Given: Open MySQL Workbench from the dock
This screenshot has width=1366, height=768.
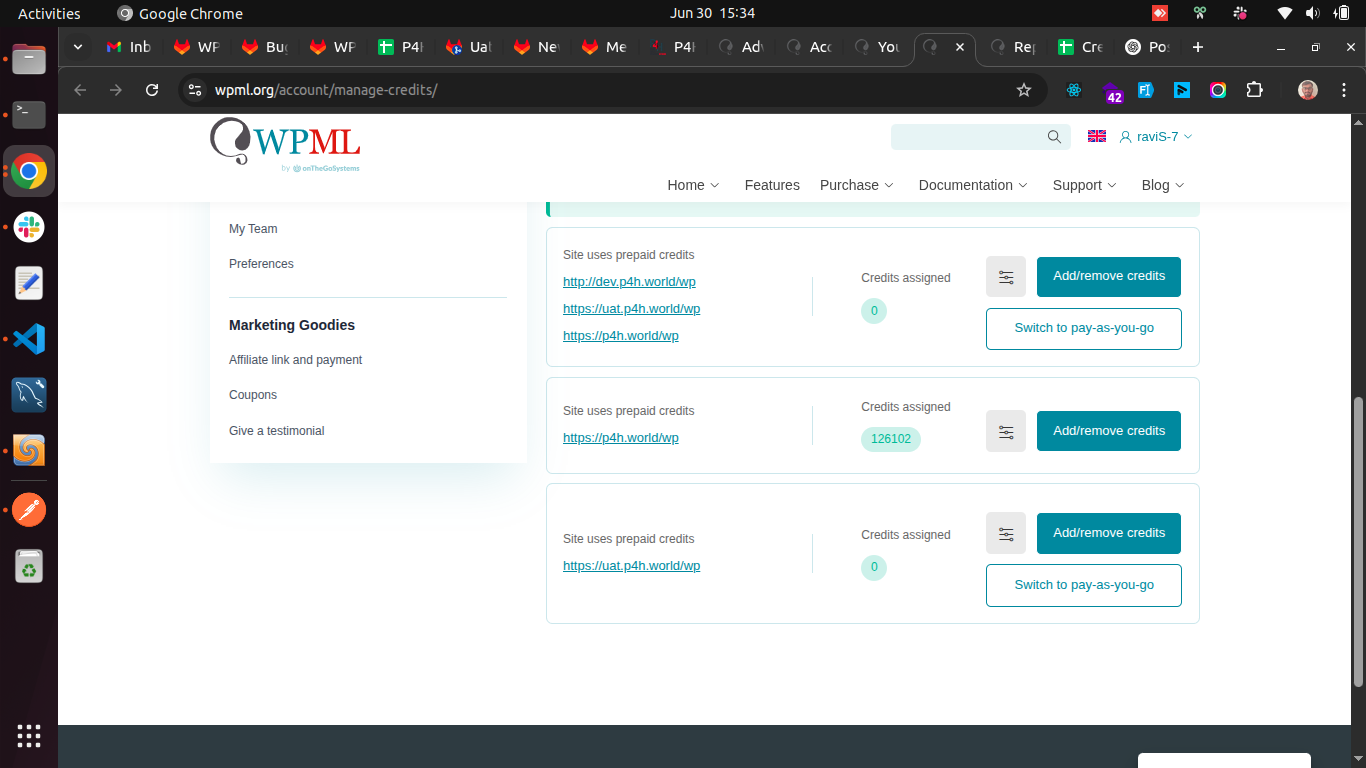Looking at the screenshot, I should [29, 395].
